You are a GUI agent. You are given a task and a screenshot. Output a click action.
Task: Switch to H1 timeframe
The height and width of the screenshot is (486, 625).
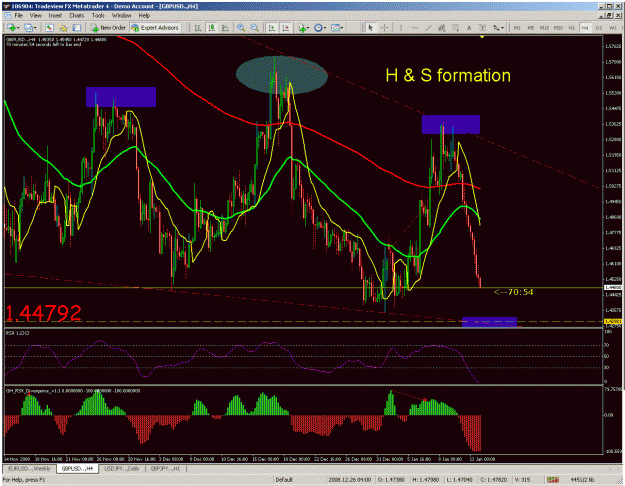(572, 28)
